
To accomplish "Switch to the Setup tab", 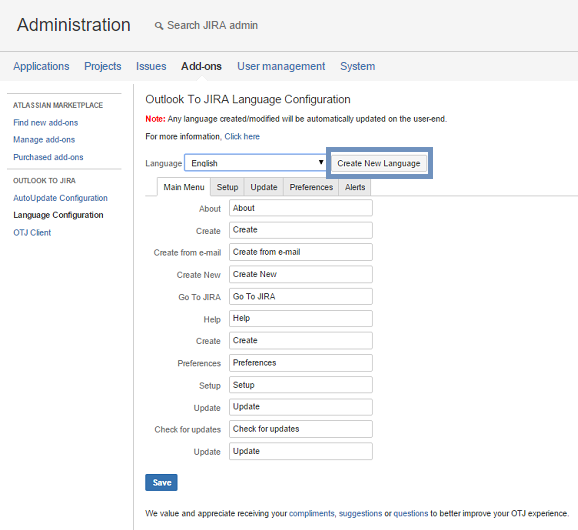I will (227, 187).
